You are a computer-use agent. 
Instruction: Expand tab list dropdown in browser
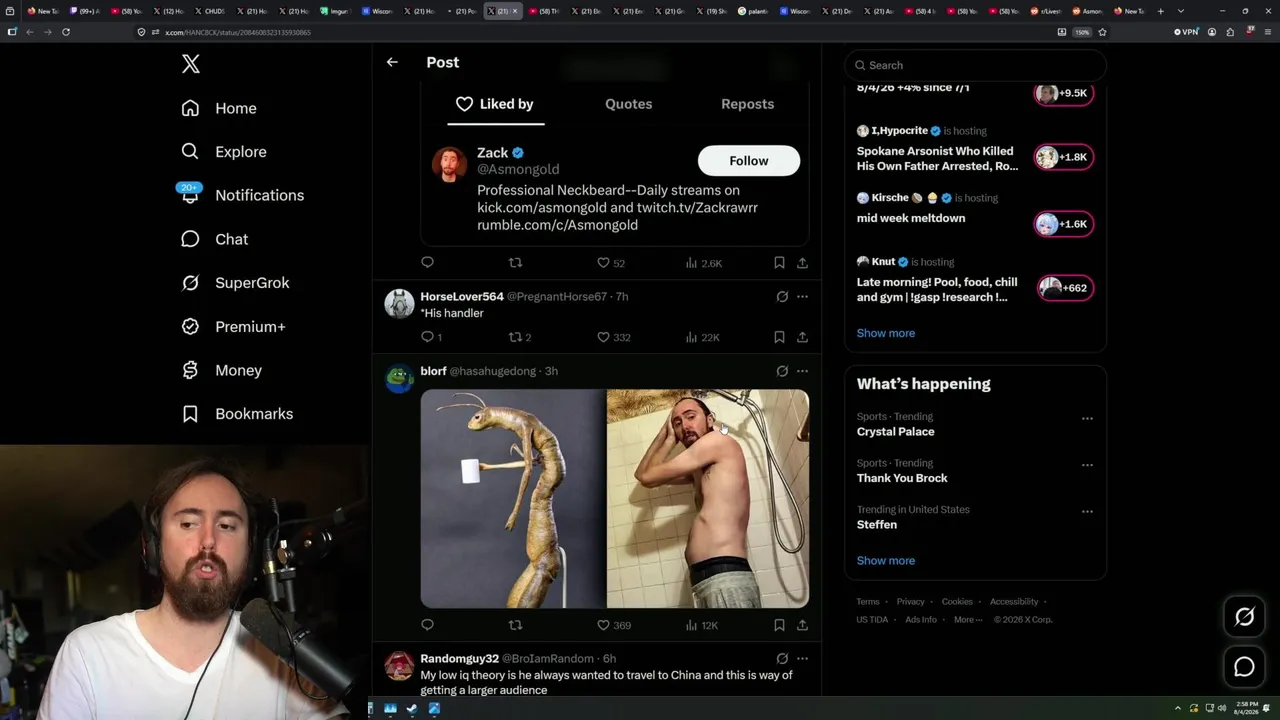click(x=1181, y=11)
